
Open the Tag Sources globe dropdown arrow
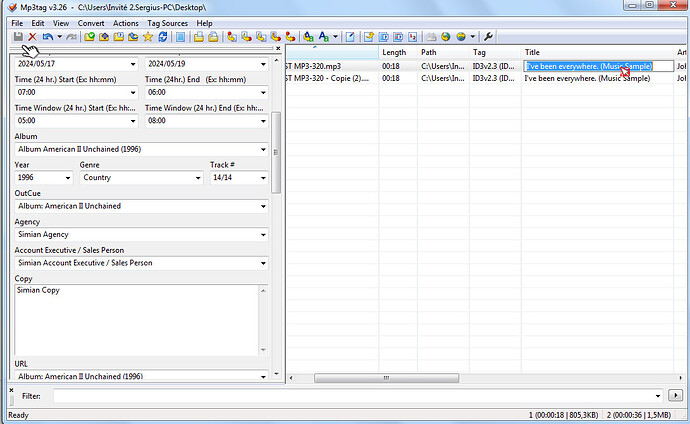pos(473,37)
